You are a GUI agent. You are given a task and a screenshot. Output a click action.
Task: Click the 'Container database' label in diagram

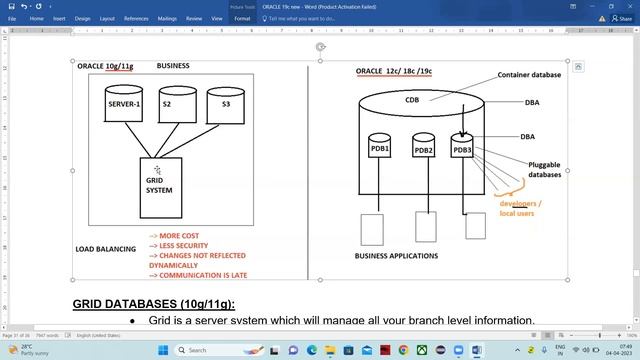529,75
